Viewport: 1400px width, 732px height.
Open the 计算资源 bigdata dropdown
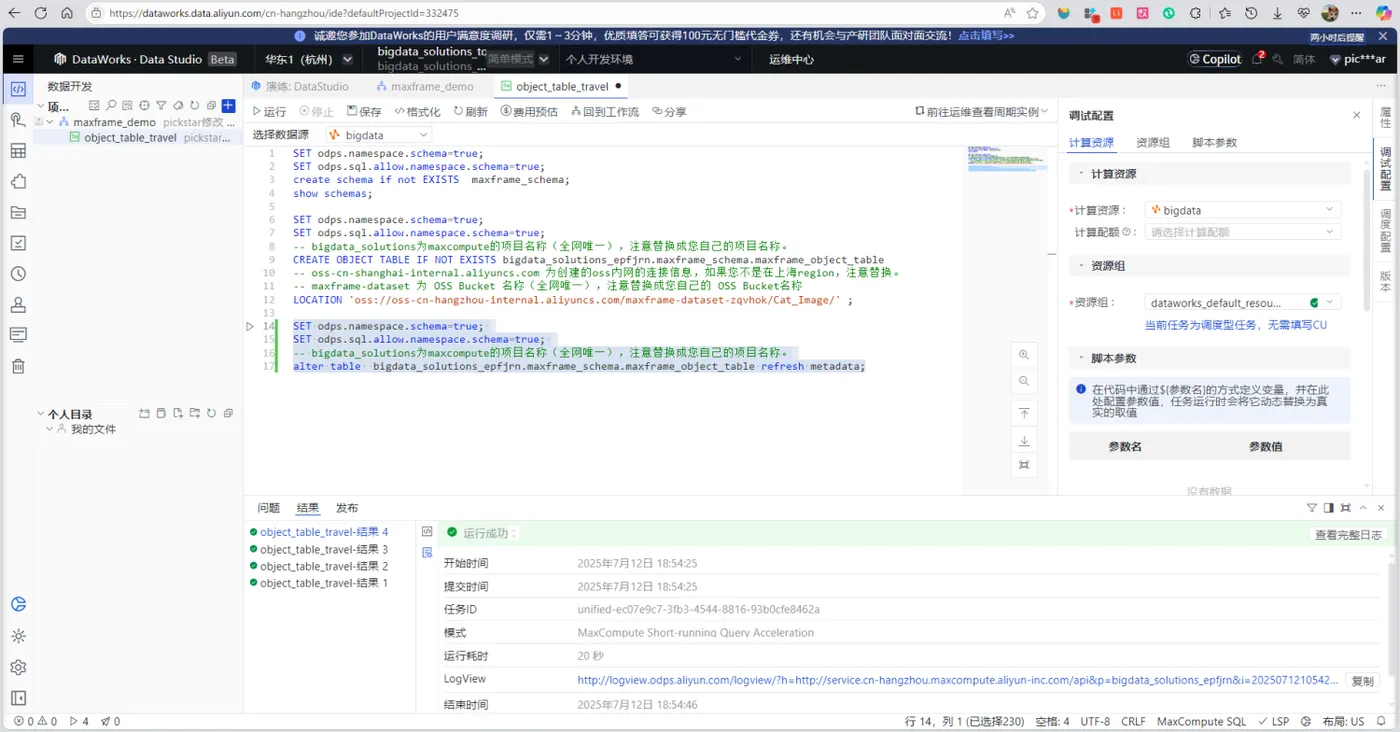click(1242, 210)
